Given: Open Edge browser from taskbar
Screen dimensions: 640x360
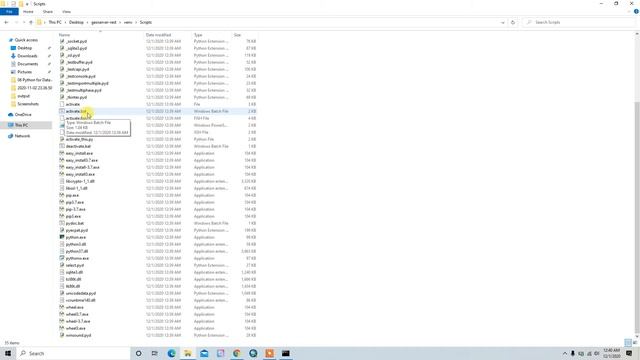Looking at the screenshot, I should 171,353.
